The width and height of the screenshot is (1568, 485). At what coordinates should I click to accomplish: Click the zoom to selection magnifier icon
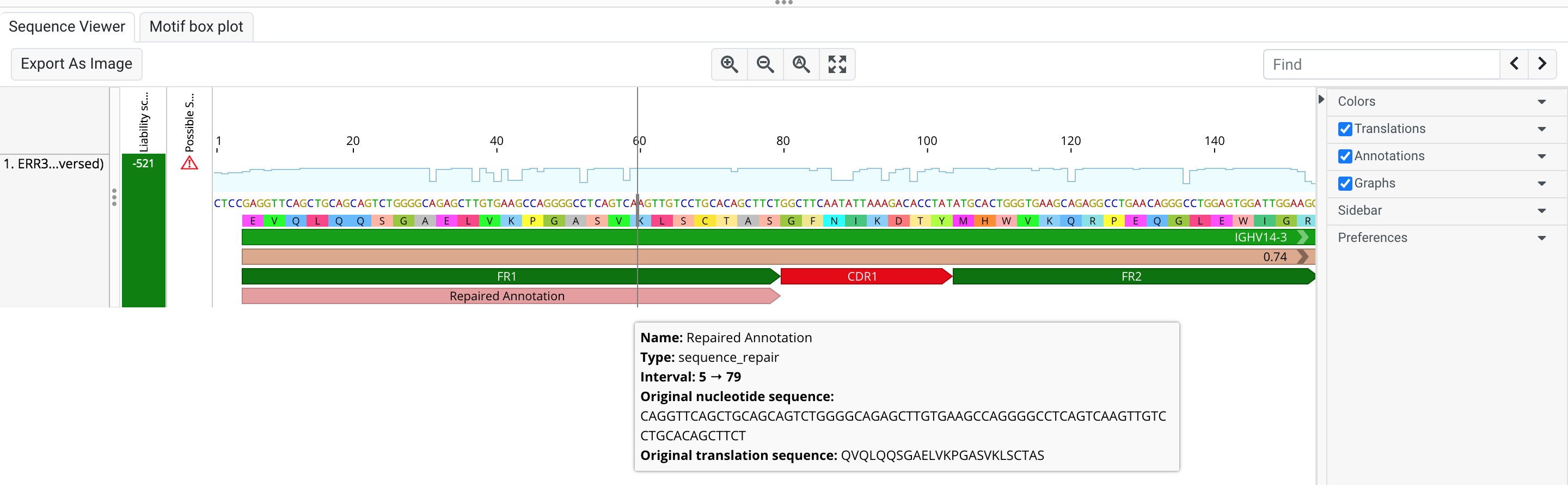(801, 64)
